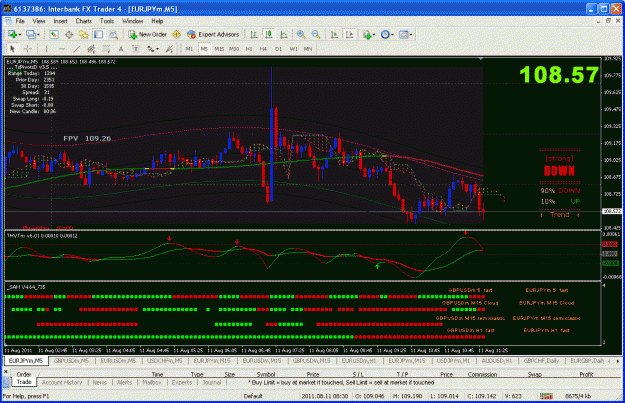Image resolution: width=625 pixels, height=403 pixels.
Task: Click the connection status bars indicator
Action: click(x=546, y=396)
